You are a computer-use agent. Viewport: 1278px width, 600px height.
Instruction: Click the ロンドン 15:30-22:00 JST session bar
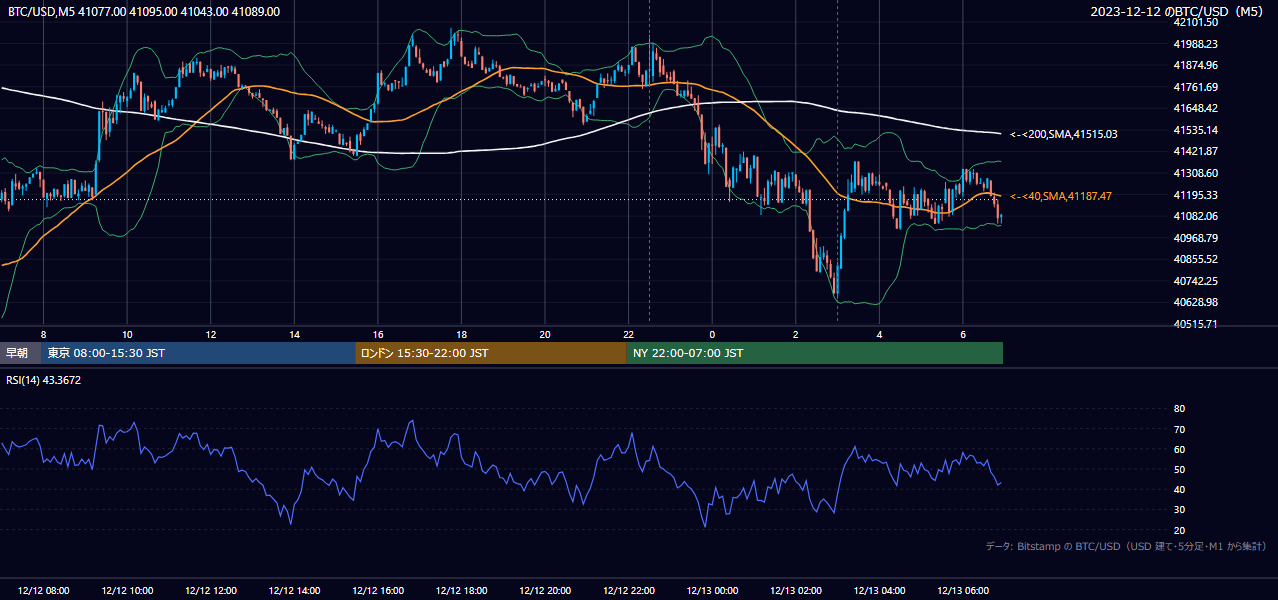coord(491,353)
